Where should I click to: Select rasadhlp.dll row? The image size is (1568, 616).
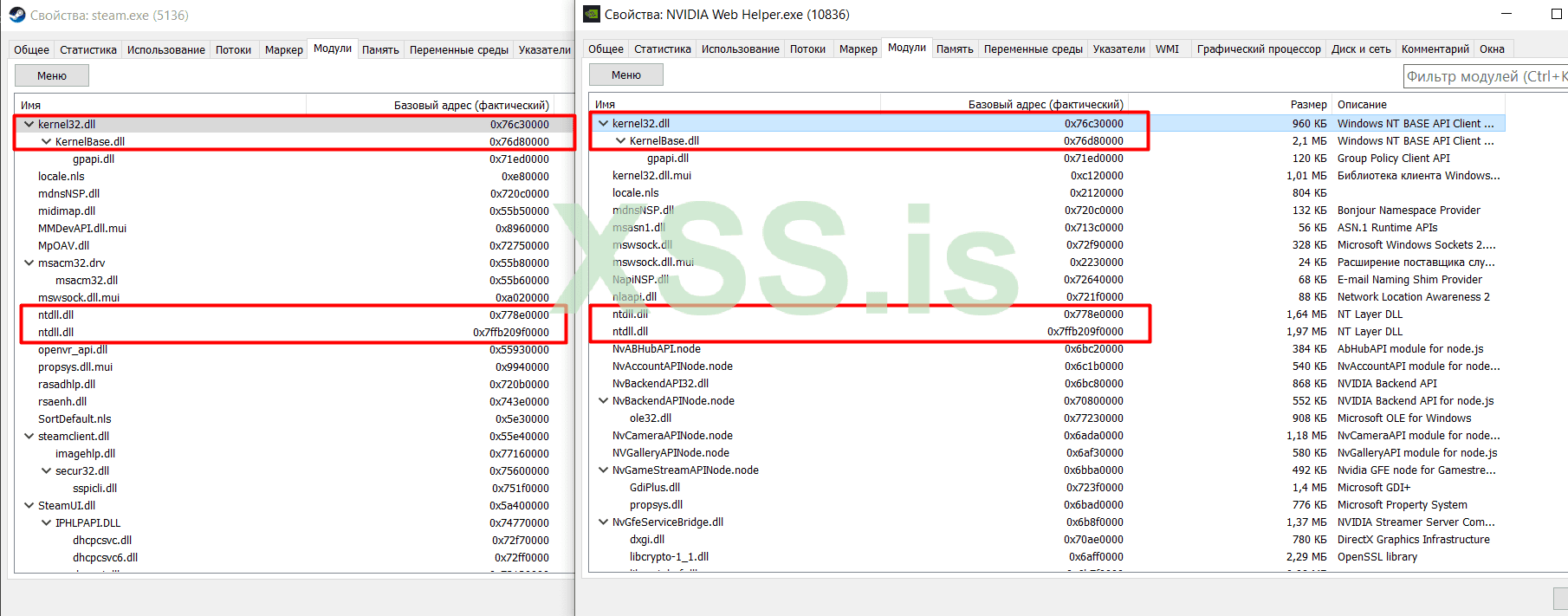(x=295, y=384)
